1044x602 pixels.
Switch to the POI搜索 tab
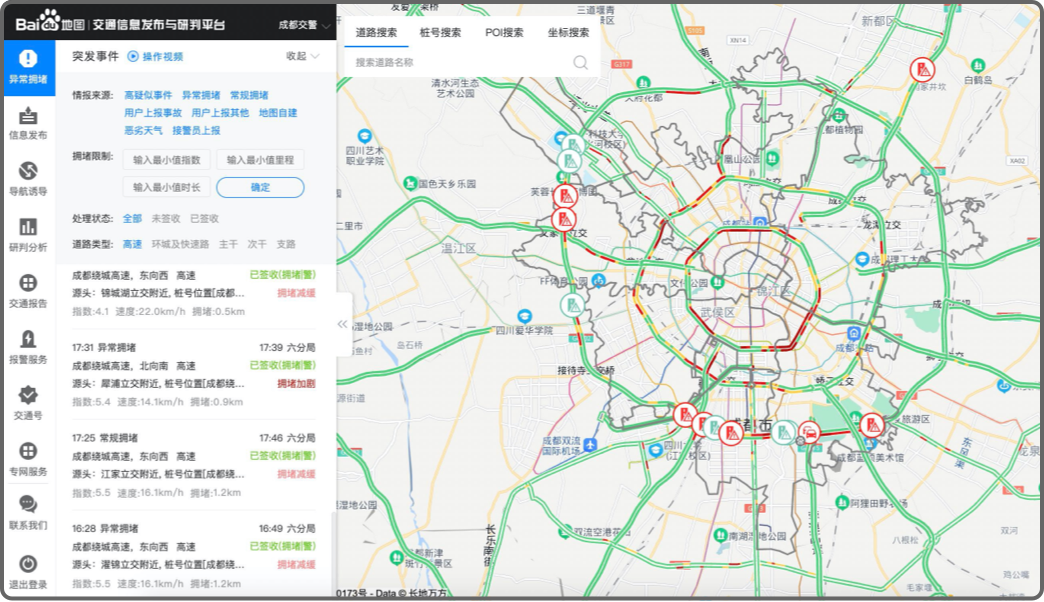pos(504,32)
